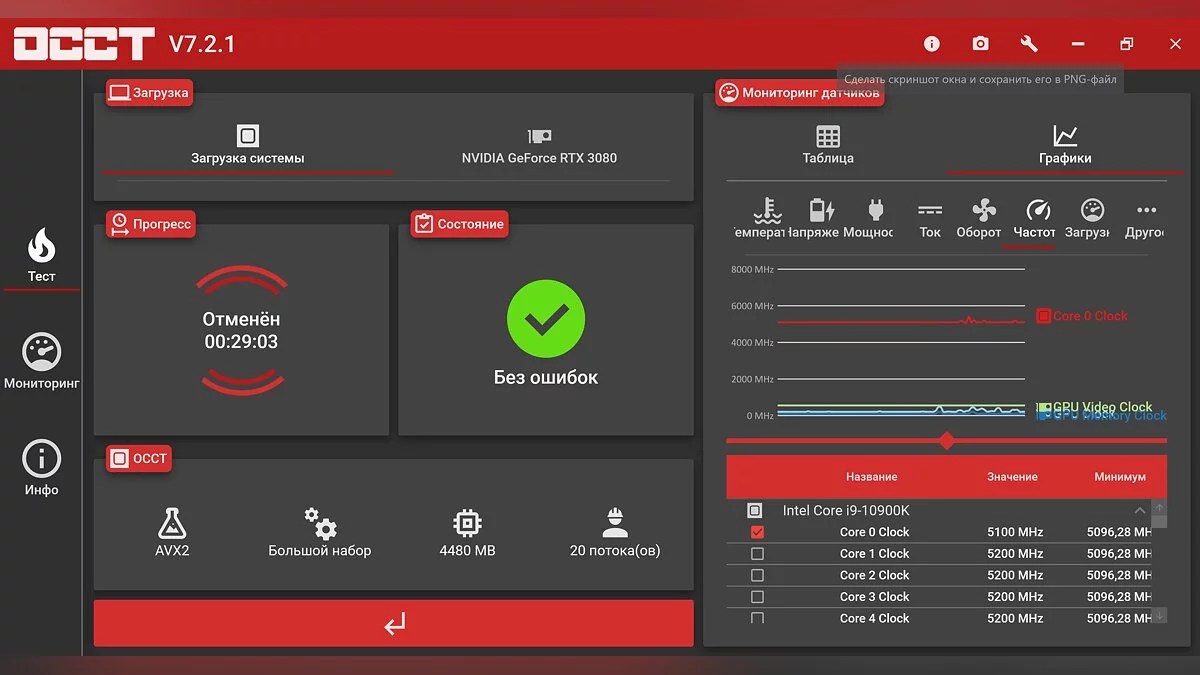Click the Большой набор gears icon
Image resolution: width=1200 pixels, height=675 pixels.
[x=320, y=523]
